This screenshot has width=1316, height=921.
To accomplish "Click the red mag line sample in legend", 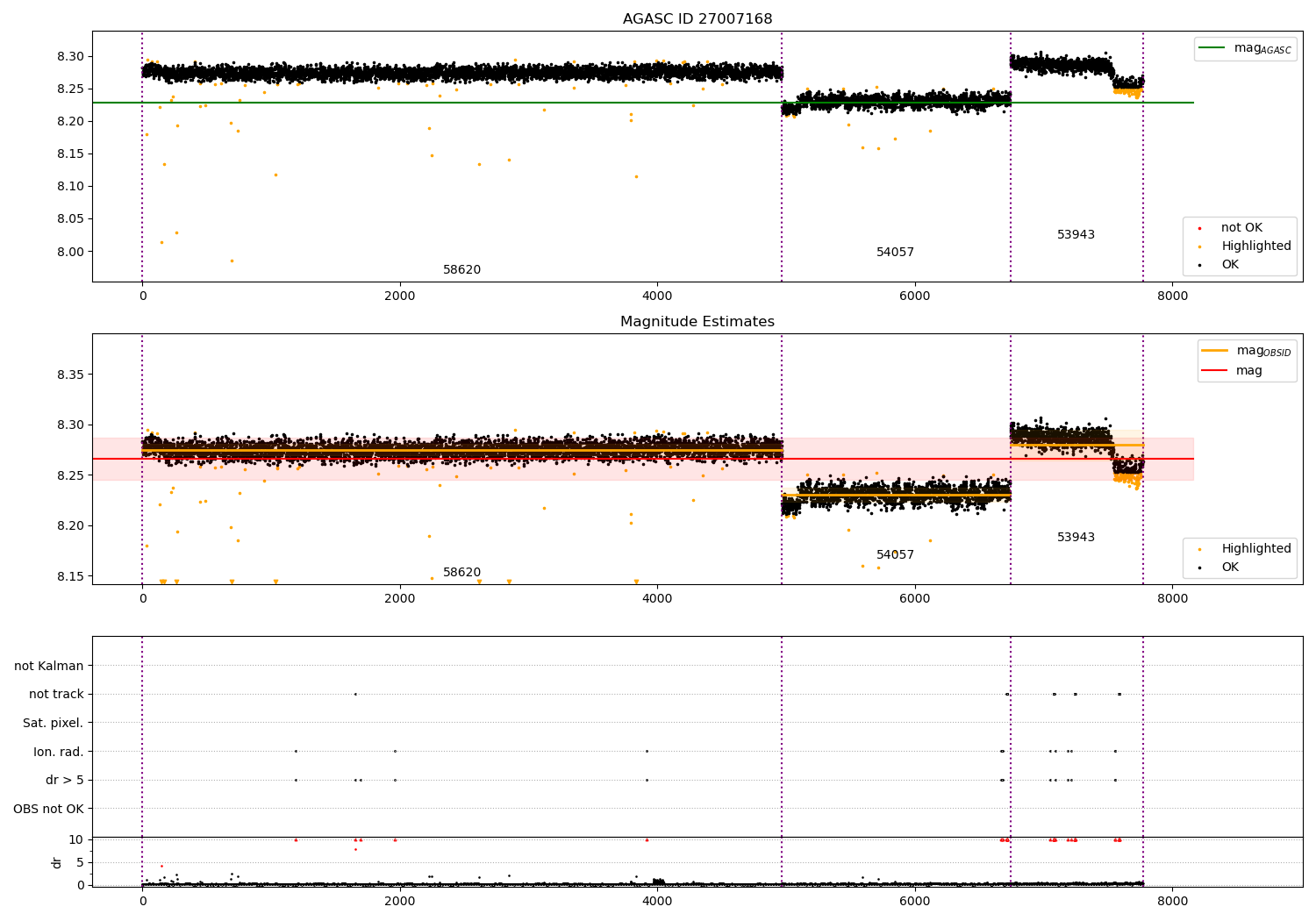I will pos(1214,370).
